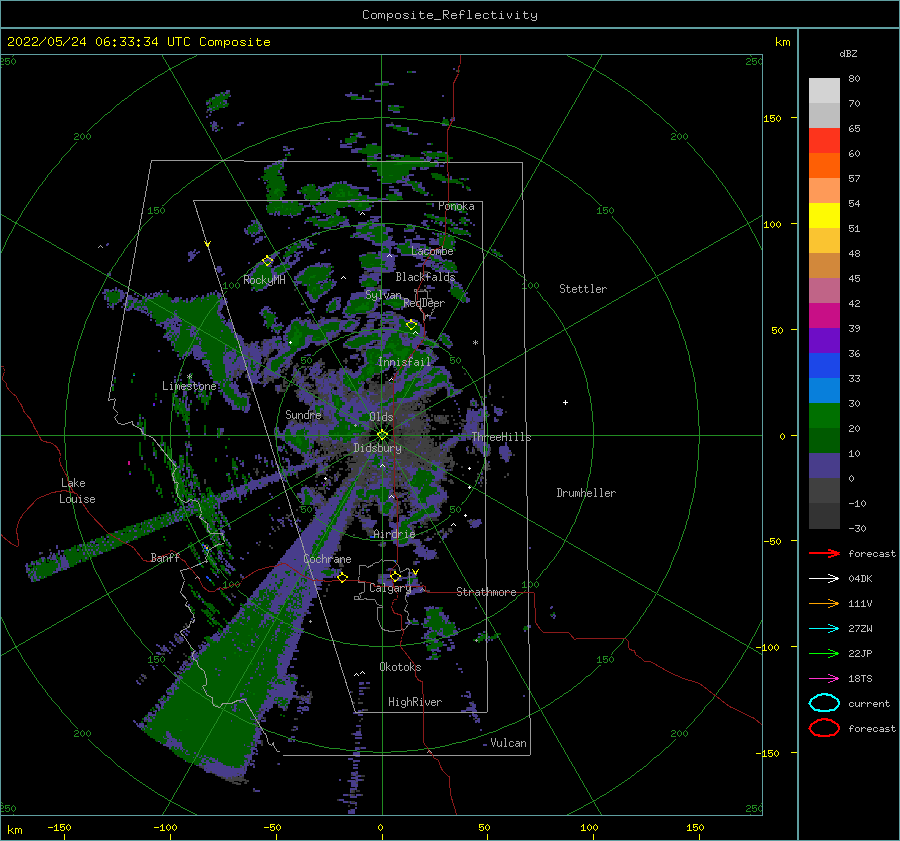Viewport: 900px width, 841px height.
Task: Click the Sundre label
Action: (x=303, y=414)
